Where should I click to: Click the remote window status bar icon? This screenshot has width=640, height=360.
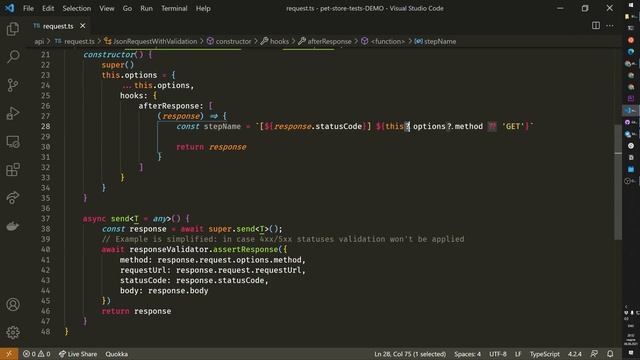9,354
